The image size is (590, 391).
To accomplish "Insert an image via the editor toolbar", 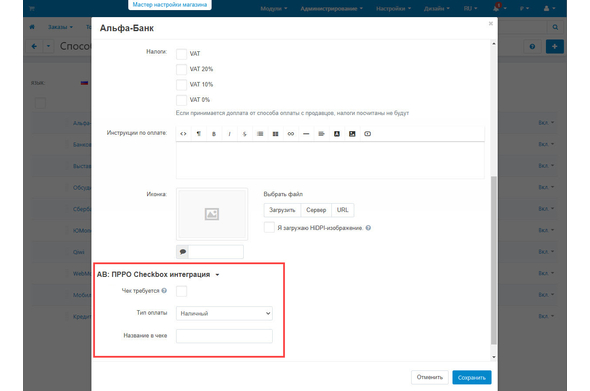I will point(352,134).
